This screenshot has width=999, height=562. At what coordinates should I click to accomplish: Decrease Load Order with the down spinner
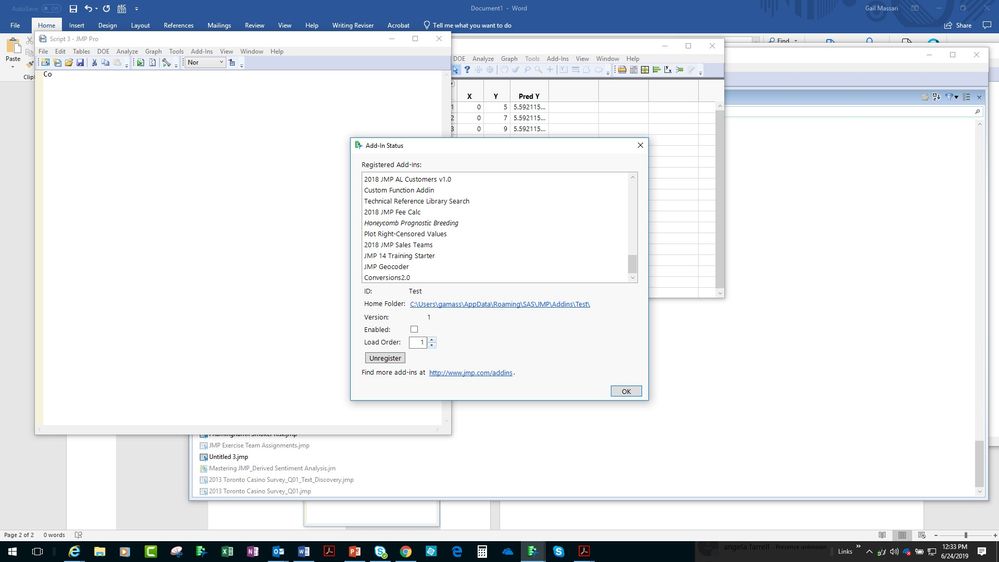click(x=432, y=345)
